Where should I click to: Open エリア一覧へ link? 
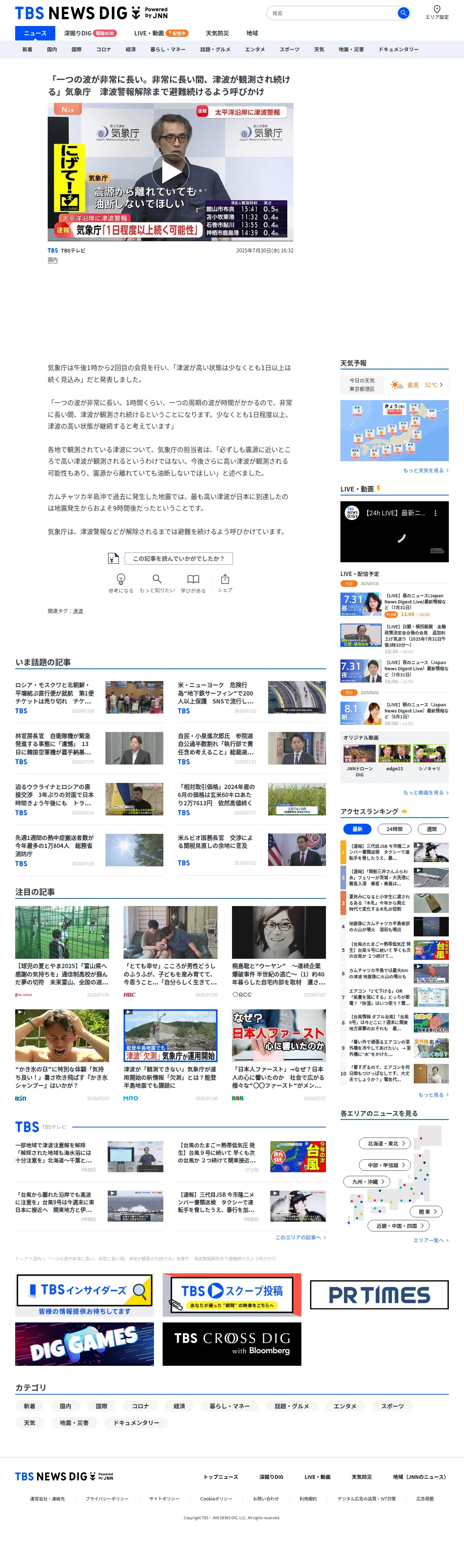(x=430, y=1240)
